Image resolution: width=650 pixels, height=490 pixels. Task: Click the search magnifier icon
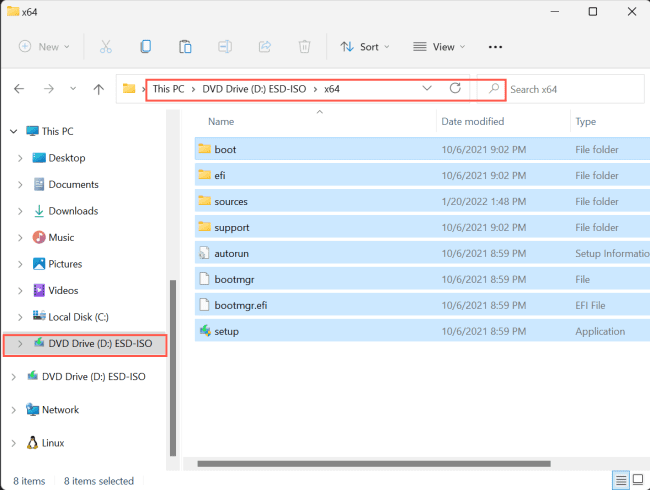[x=493, y=88]
